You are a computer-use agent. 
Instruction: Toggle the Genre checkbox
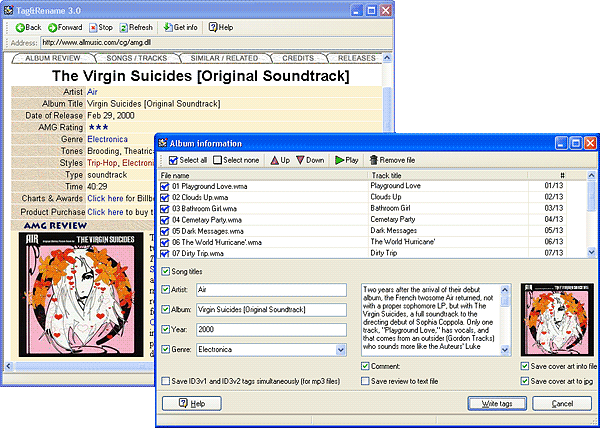pos(165,349)
